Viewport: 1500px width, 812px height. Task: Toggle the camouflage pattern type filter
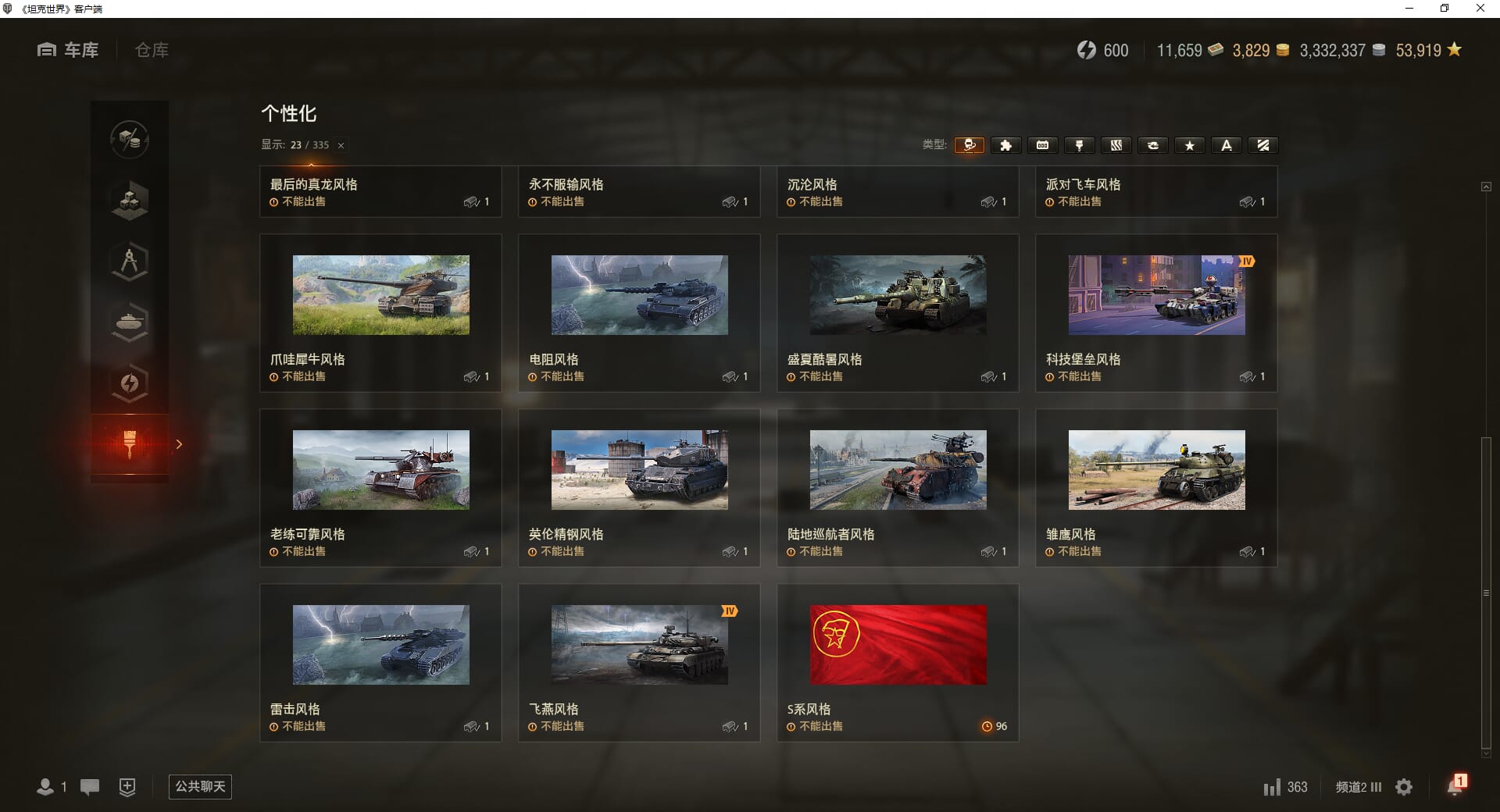1116,145
